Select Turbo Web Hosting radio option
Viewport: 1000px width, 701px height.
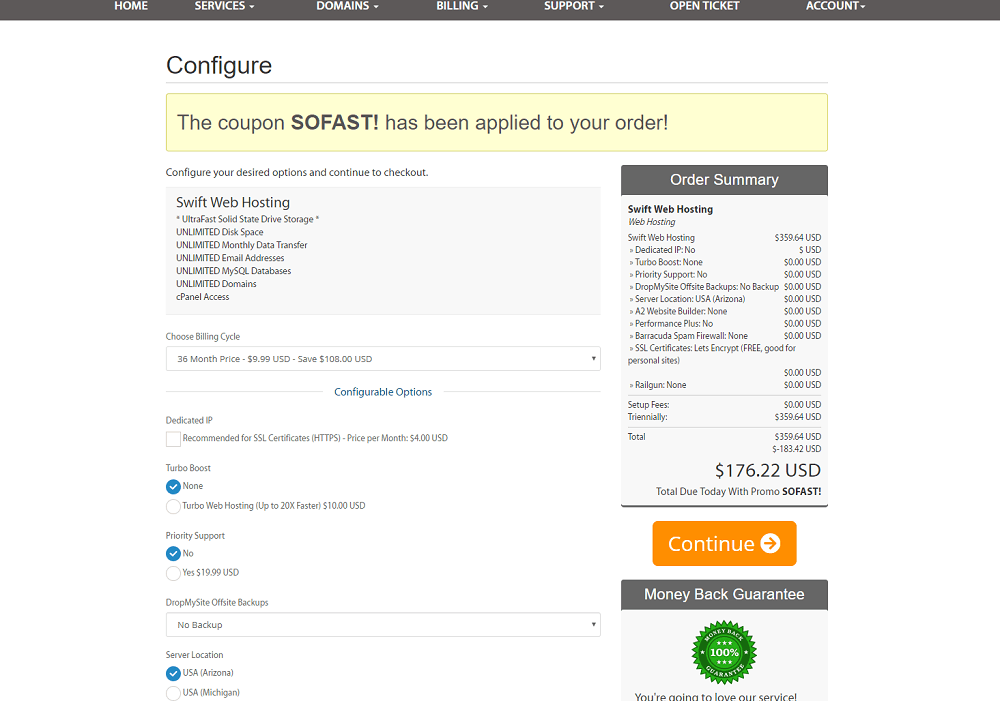pyautogui.click(x=173, y=506)
